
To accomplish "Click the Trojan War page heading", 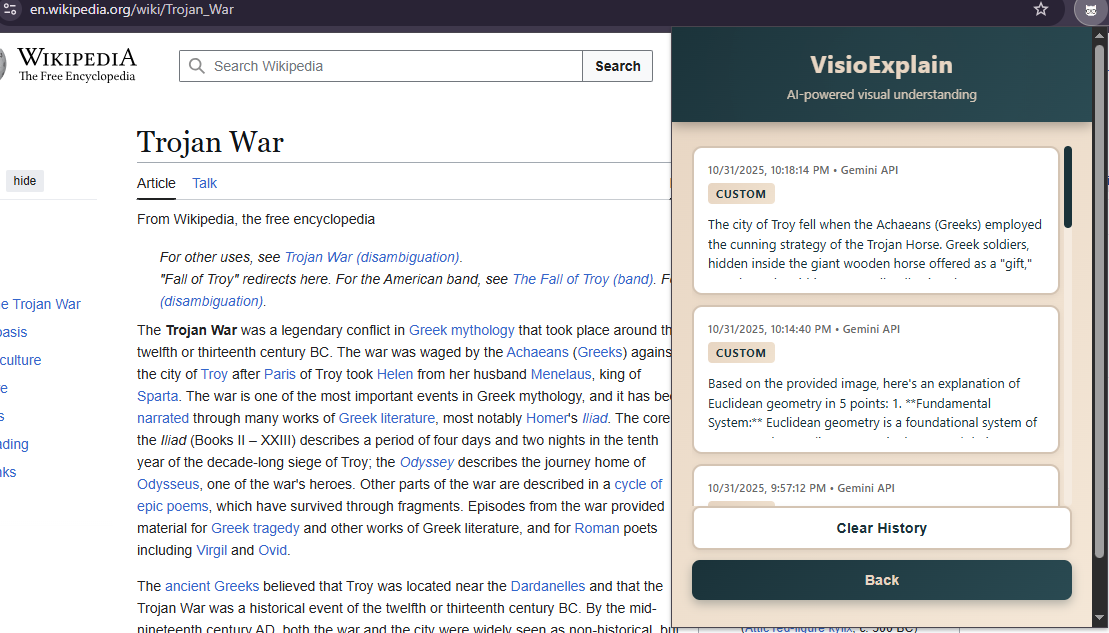I will coord(210,141).
